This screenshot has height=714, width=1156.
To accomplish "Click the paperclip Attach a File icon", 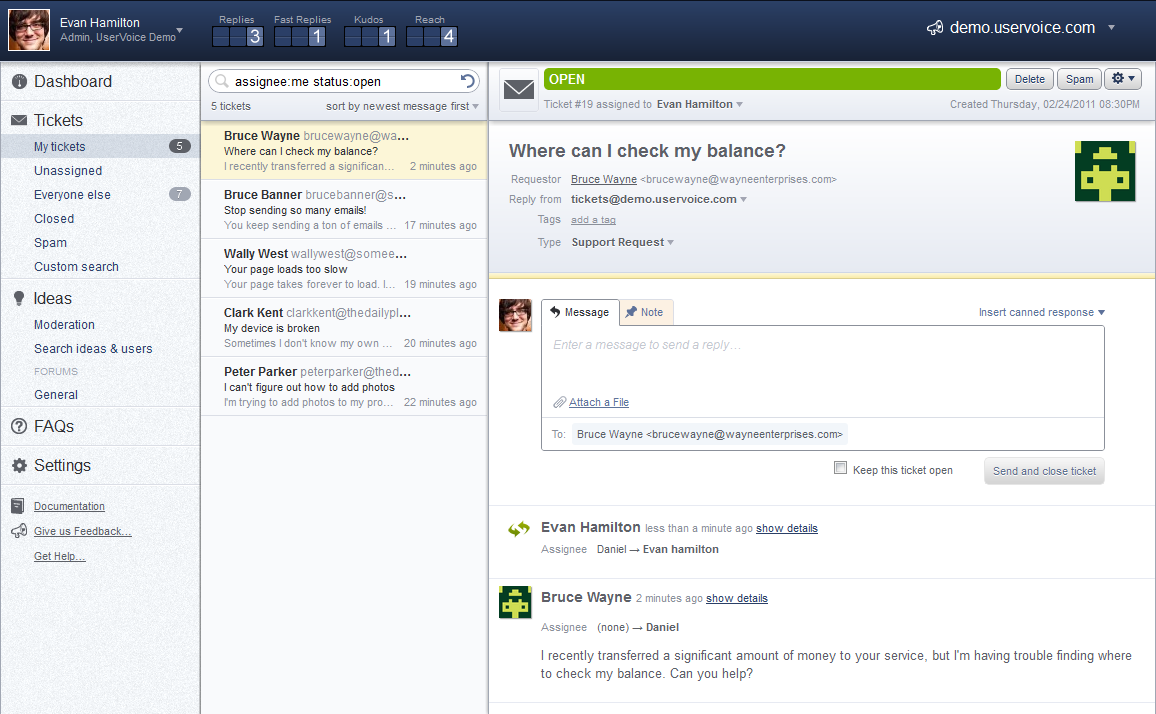I will coord(560,403).
